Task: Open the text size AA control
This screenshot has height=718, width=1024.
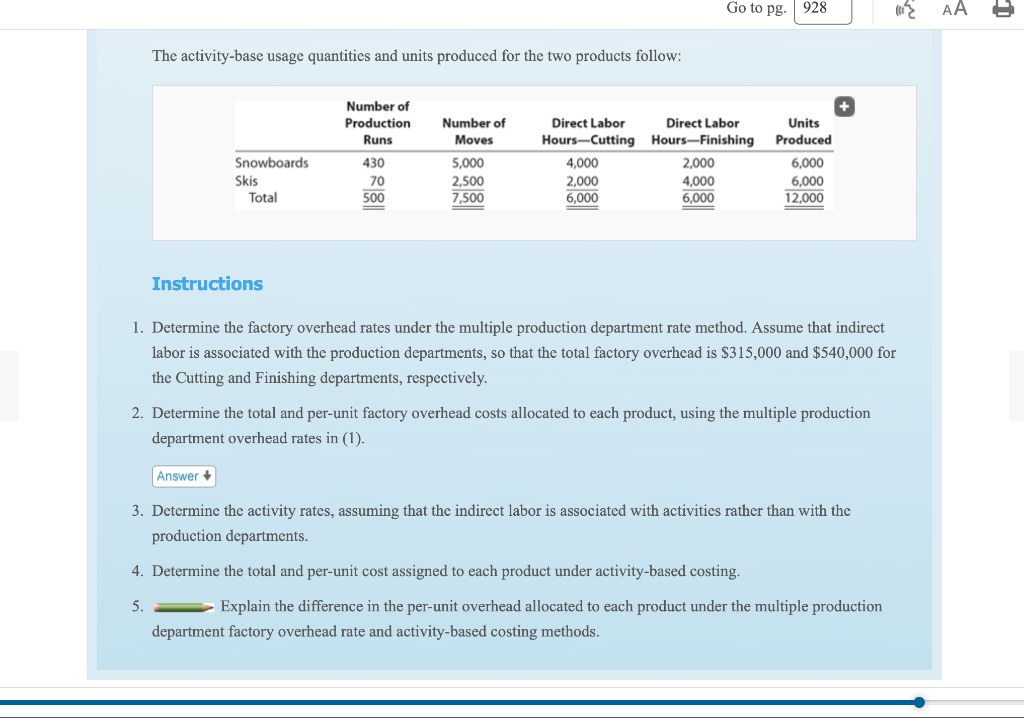Action: click(955, 8)
